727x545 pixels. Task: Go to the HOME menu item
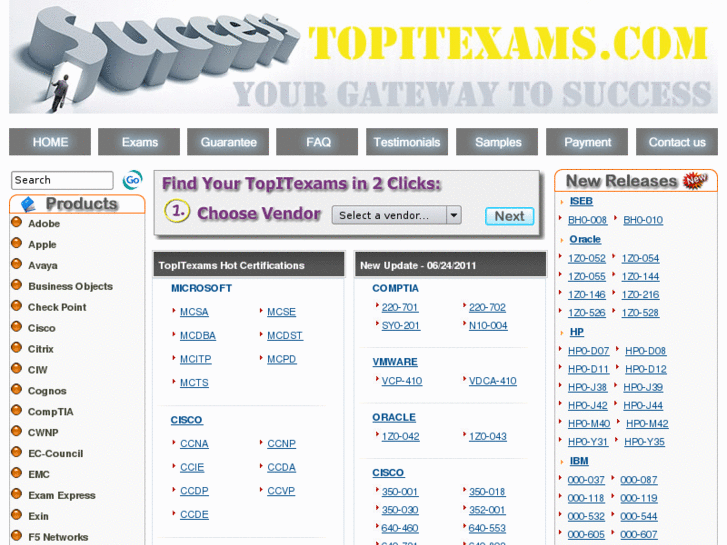50,142
